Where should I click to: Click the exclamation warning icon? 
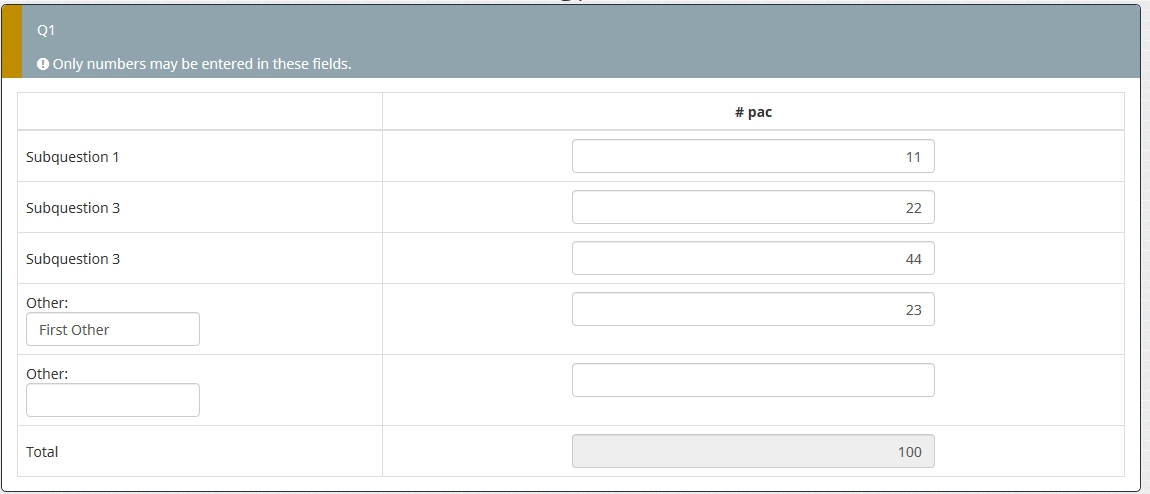(43, 64)
